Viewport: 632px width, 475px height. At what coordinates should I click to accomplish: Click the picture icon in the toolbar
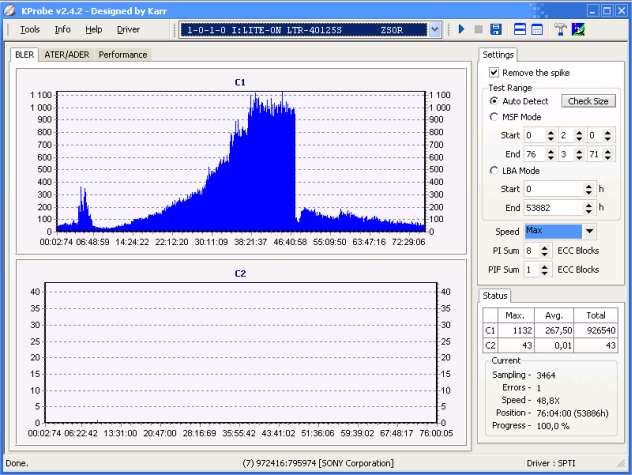[x=578, y=29]
